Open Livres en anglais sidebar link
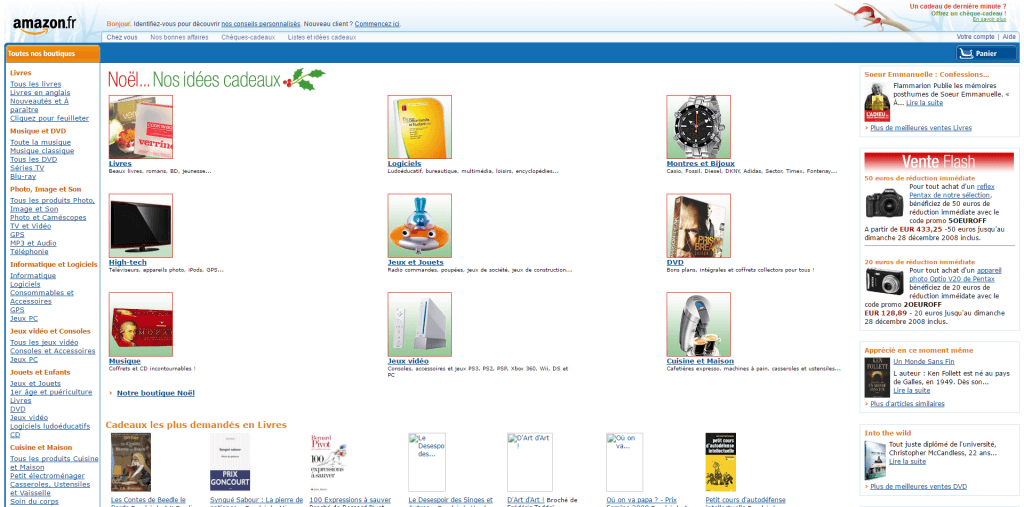 [x=40, y=93]
